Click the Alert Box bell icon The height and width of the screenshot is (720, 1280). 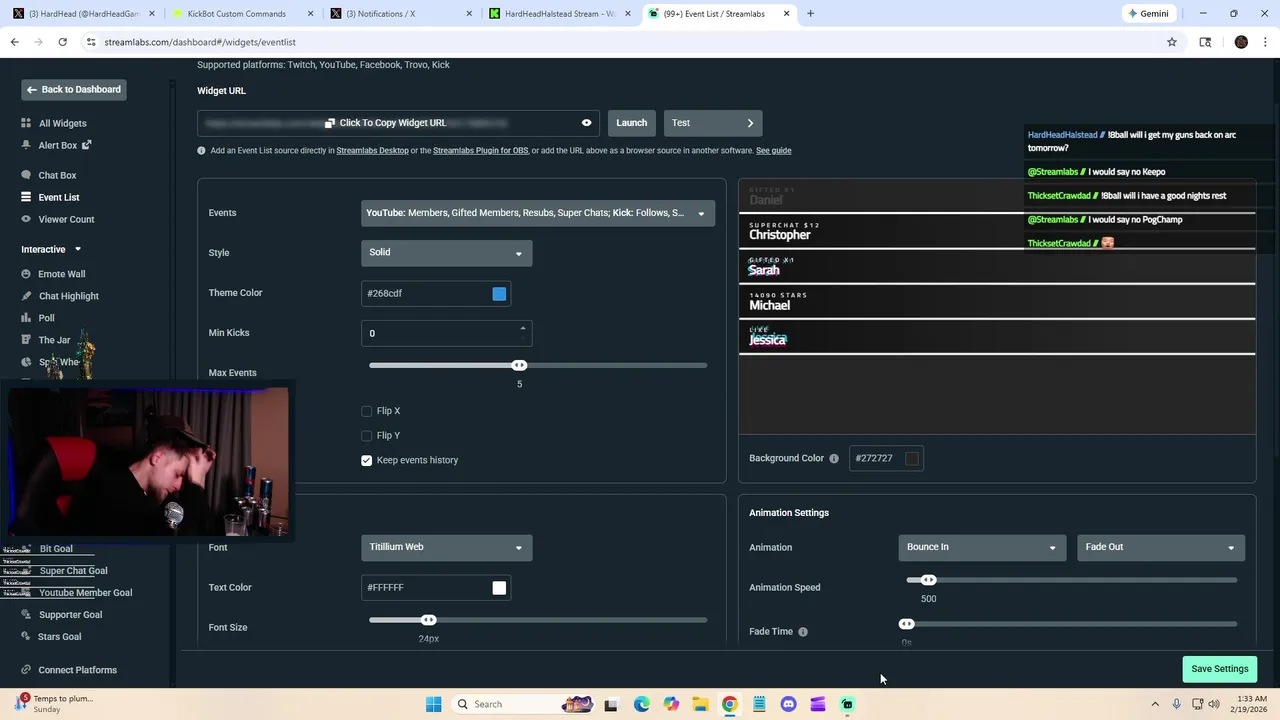[26, 145]
